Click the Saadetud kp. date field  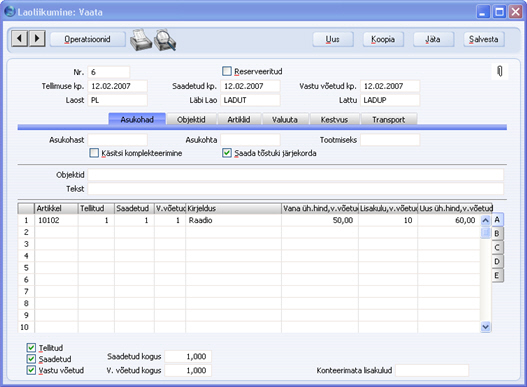point(250,86)
